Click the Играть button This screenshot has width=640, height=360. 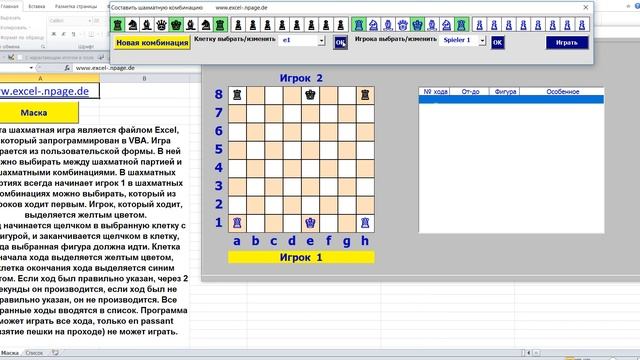567,42
